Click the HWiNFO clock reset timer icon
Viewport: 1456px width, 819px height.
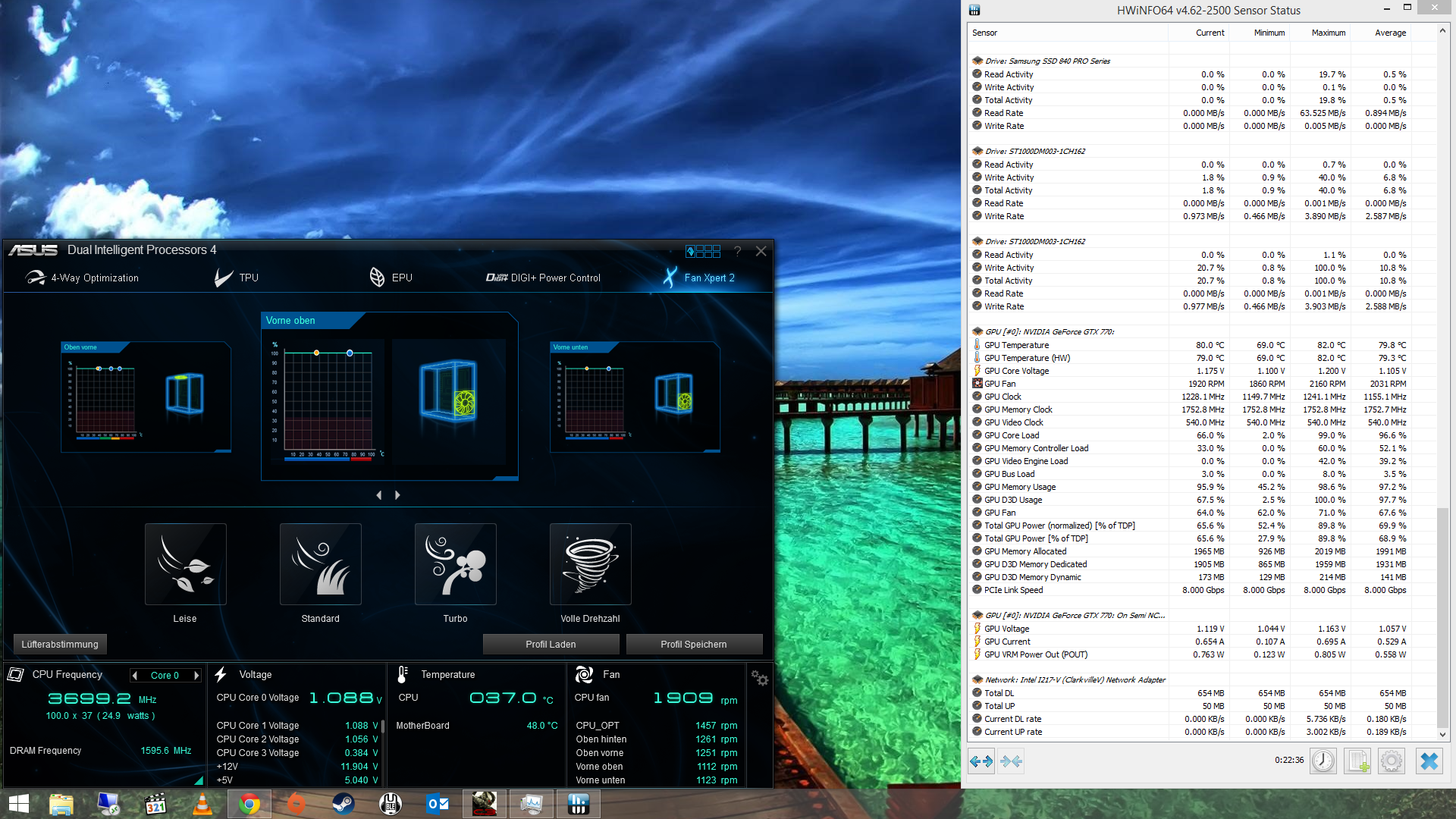(1323, 761)
